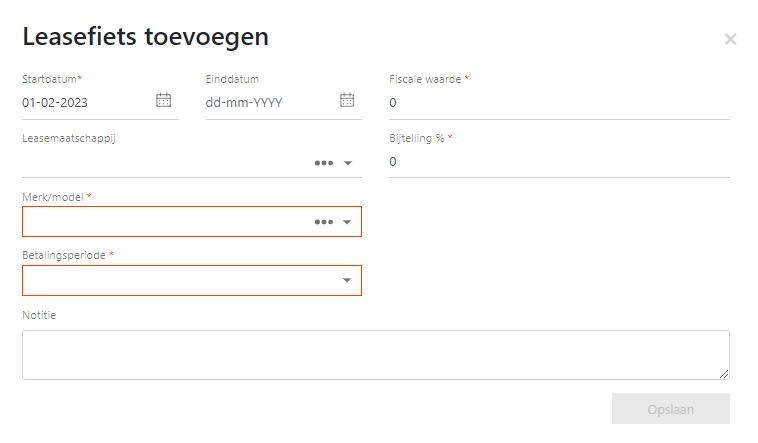
Task: Click the Merk/model three-dots lookup icon
Action: pos(324,222)
